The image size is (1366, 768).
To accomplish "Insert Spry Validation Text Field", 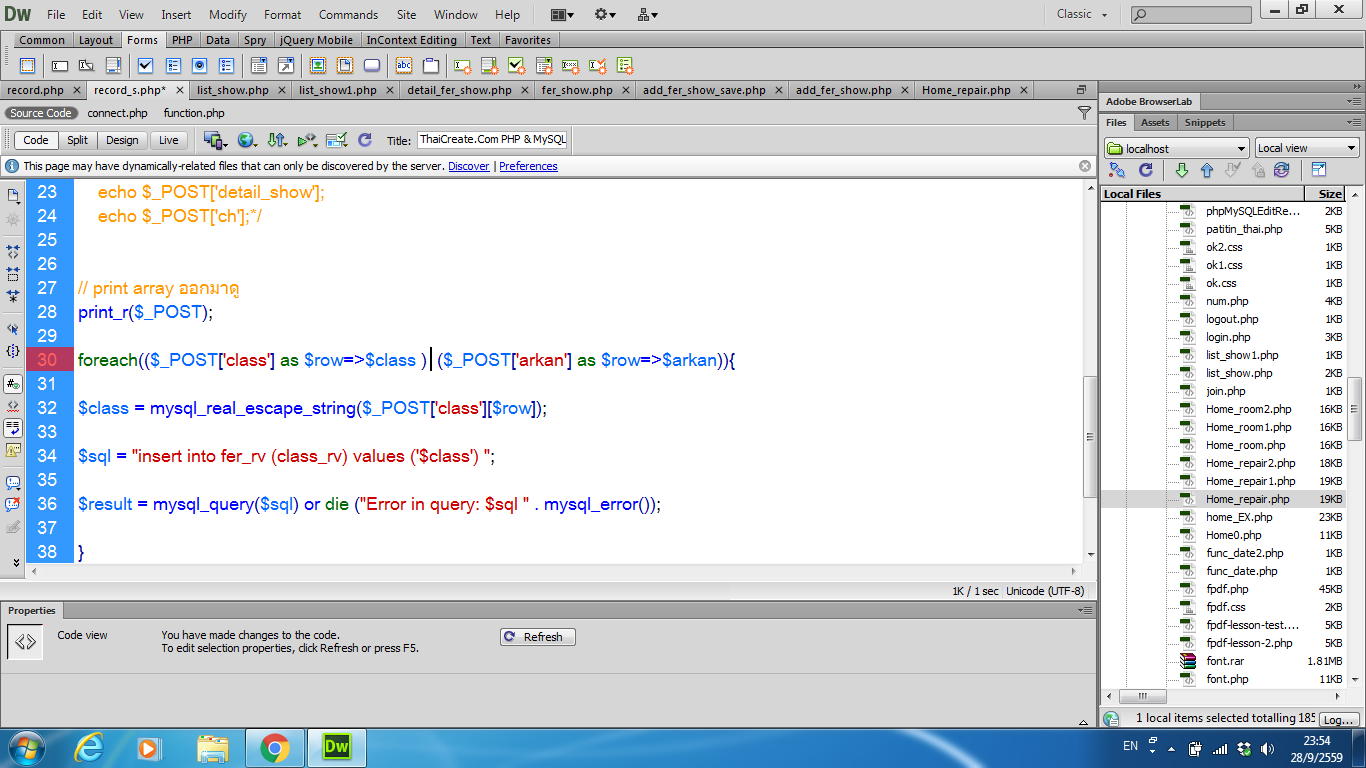I will point(463,66).
